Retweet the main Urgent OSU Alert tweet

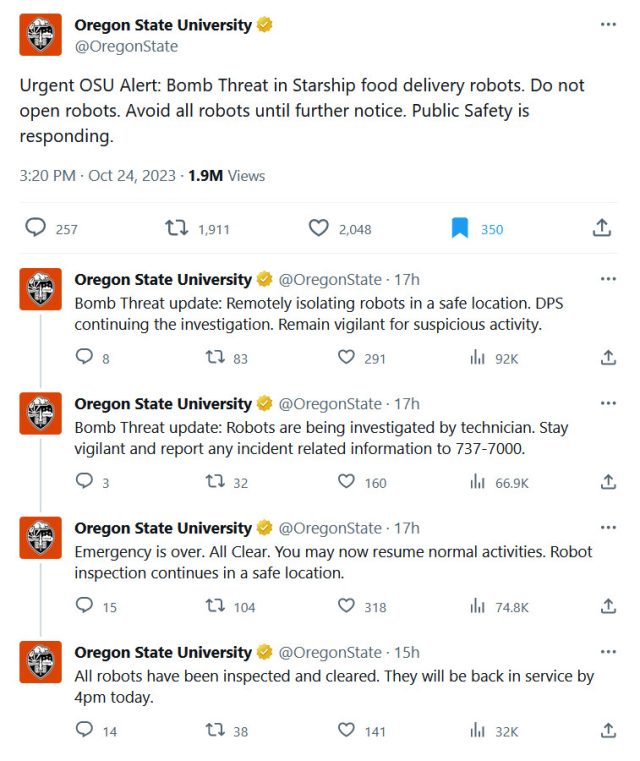pyautogui.click(x=176, y=228)
